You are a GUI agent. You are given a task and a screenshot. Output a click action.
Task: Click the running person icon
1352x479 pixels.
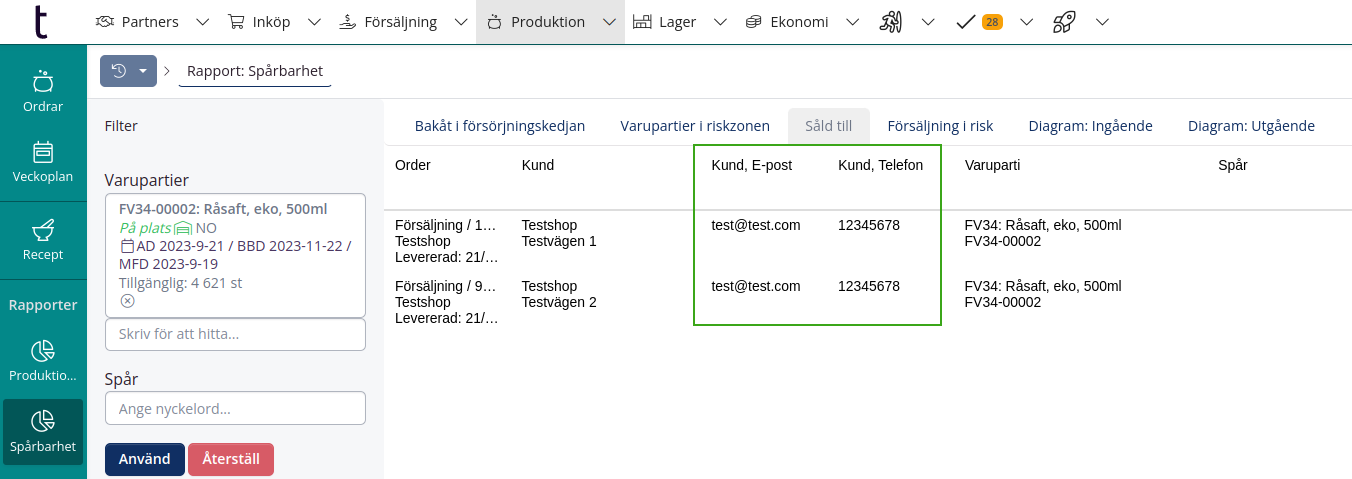tap(891, 22)
